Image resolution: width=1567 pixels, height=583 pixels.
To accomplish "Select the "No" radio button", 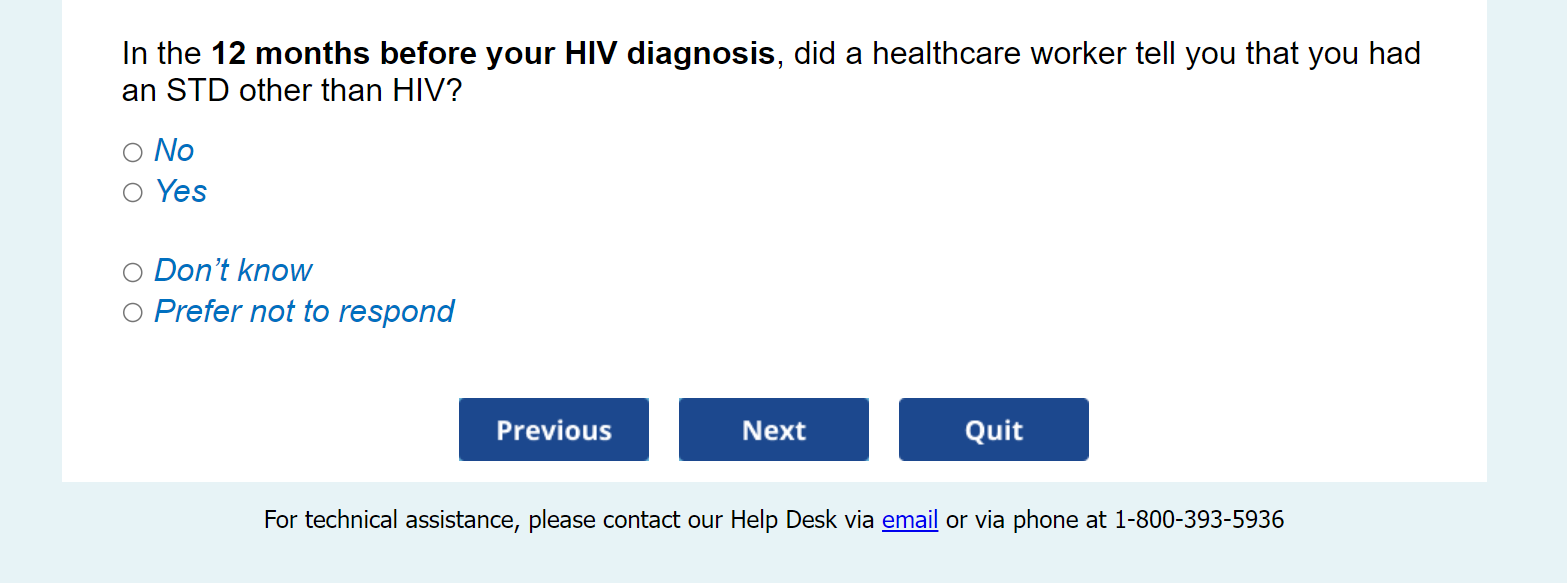I will pyautogui.click(x=133, y=152).
